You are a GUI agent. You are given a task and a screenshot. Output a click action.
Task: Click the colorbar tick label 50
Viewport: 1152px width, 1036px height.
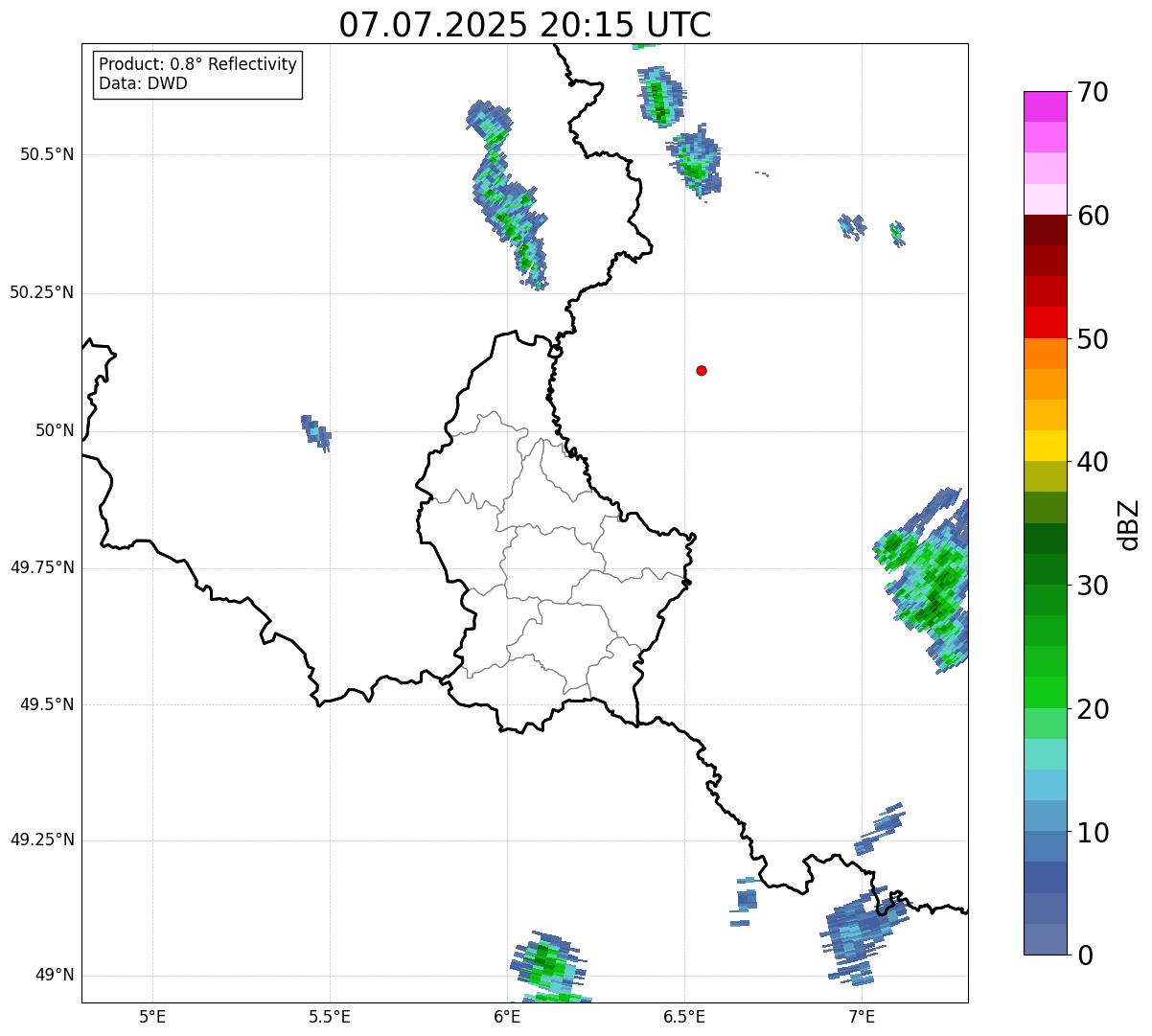point(1093,339)
